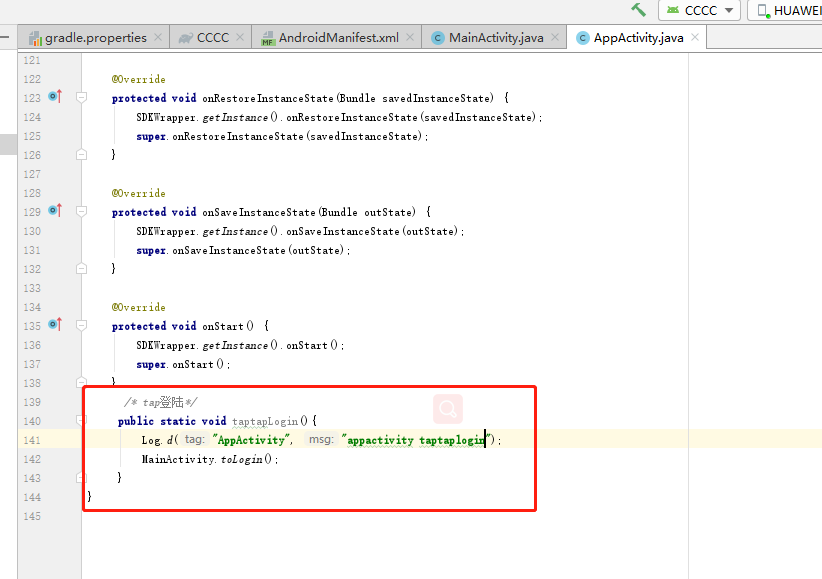822x579 pixels.
Task: Click the AndroidManifest.xml file icon in its tab
Action: pos(268,38)
